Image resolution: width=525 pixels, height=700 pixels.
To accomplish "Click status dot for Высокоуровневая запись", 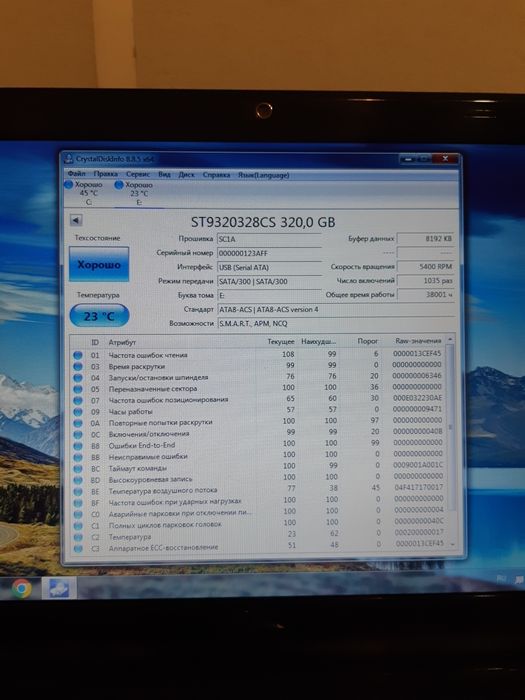I will [x=78, y=480].
